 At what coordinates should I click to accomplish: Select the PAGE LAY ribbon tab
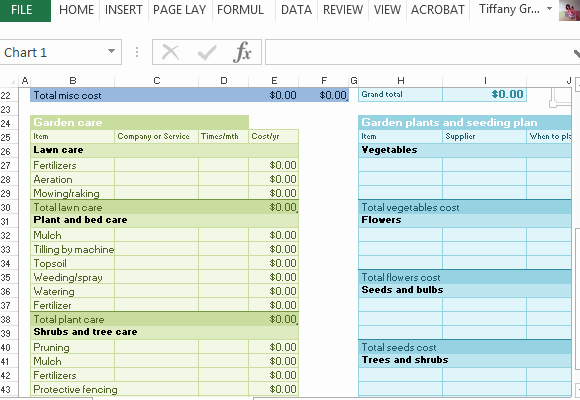[x=179, y=10]
